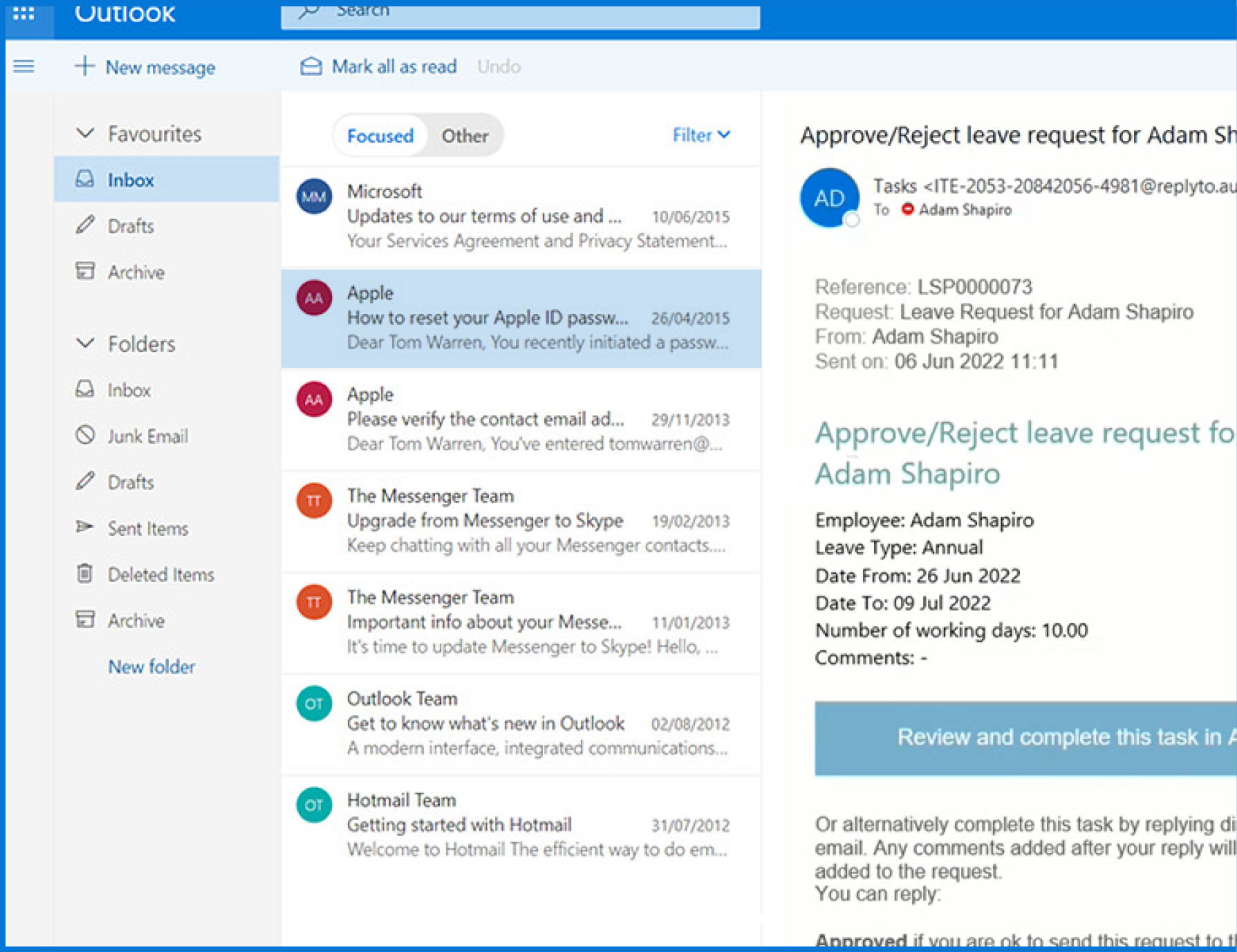Click the Mark all as read envelope icon
1237x952 pixels.
311,66
